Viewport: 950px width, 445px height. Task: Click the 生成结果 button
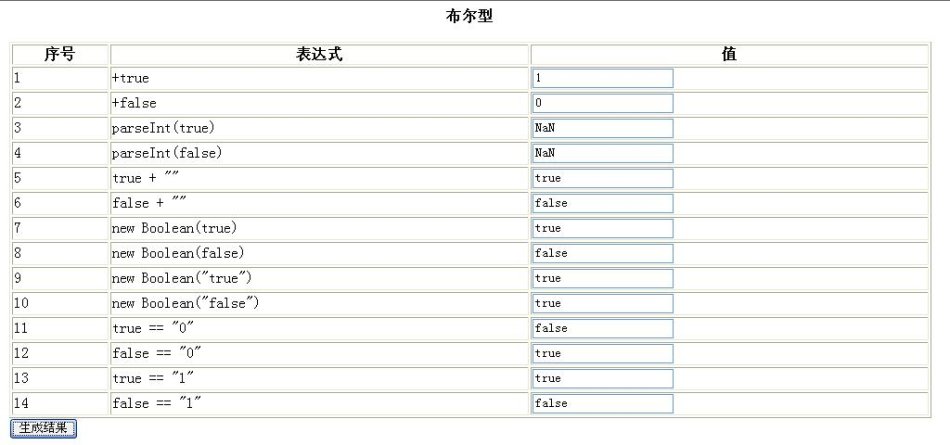[43, 428]
